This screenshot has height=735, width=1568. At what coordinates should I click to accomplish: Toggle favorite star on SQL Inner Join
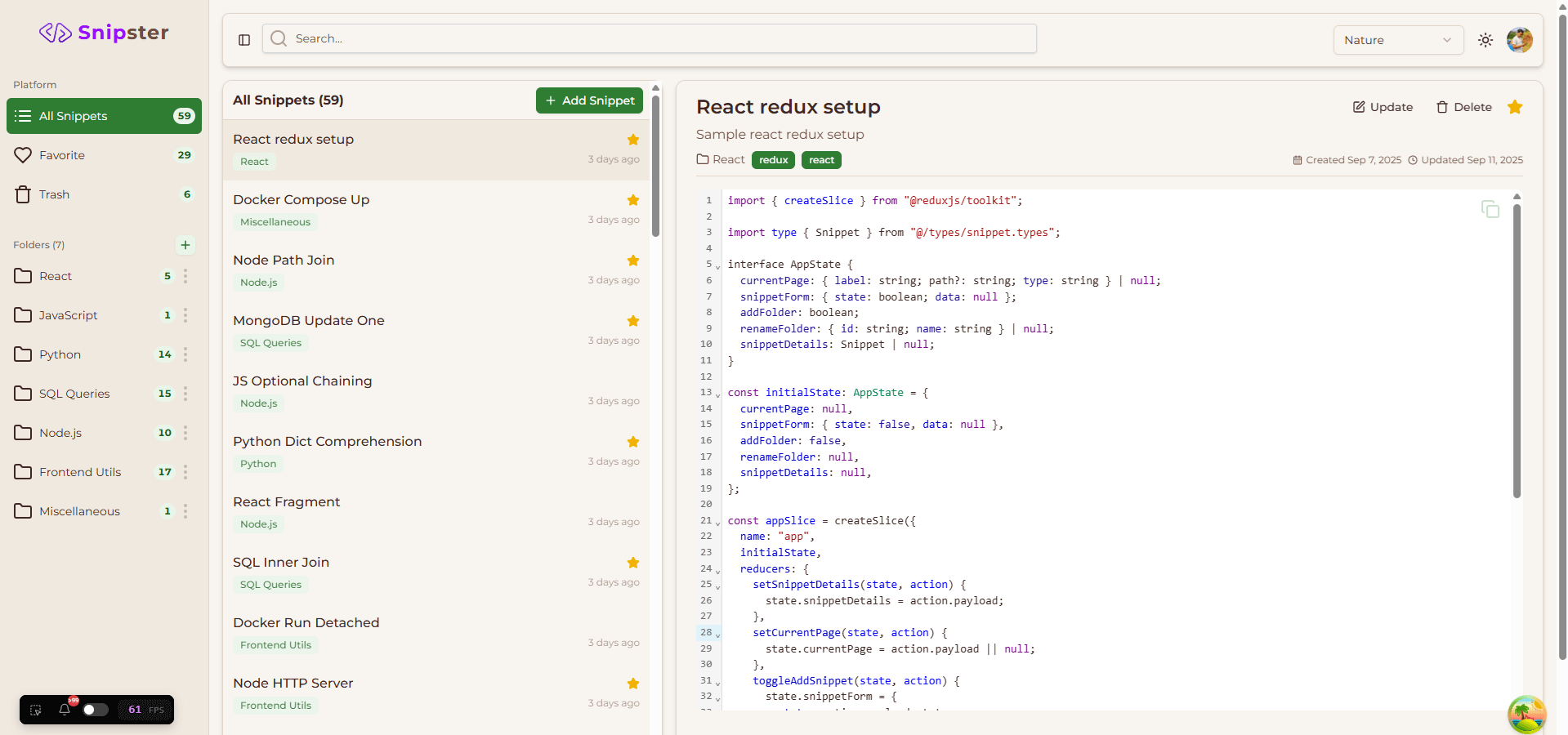(633, 563)
